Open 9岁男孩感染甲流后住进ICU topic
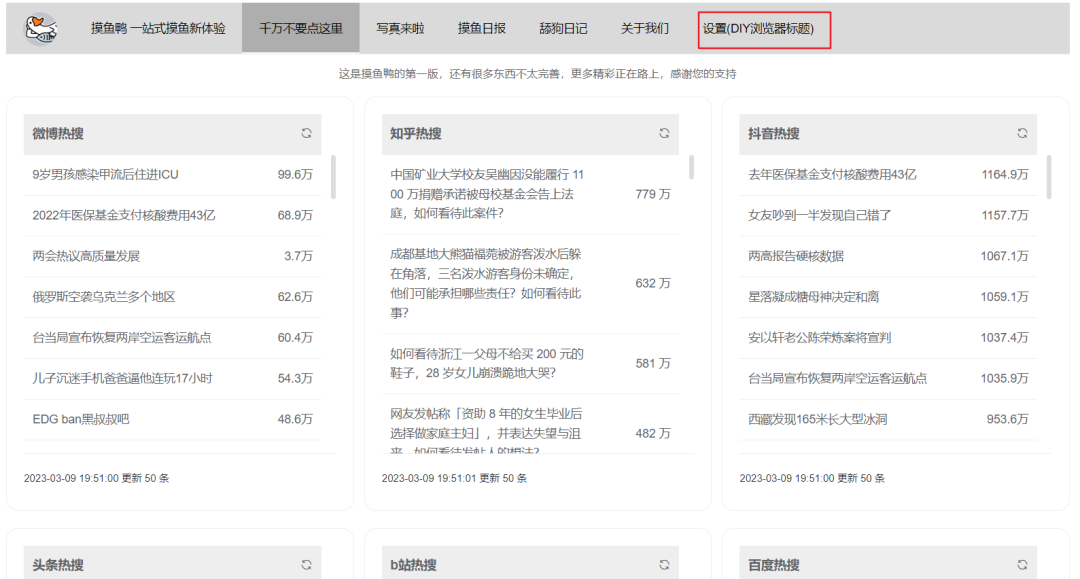 point(105,175)
